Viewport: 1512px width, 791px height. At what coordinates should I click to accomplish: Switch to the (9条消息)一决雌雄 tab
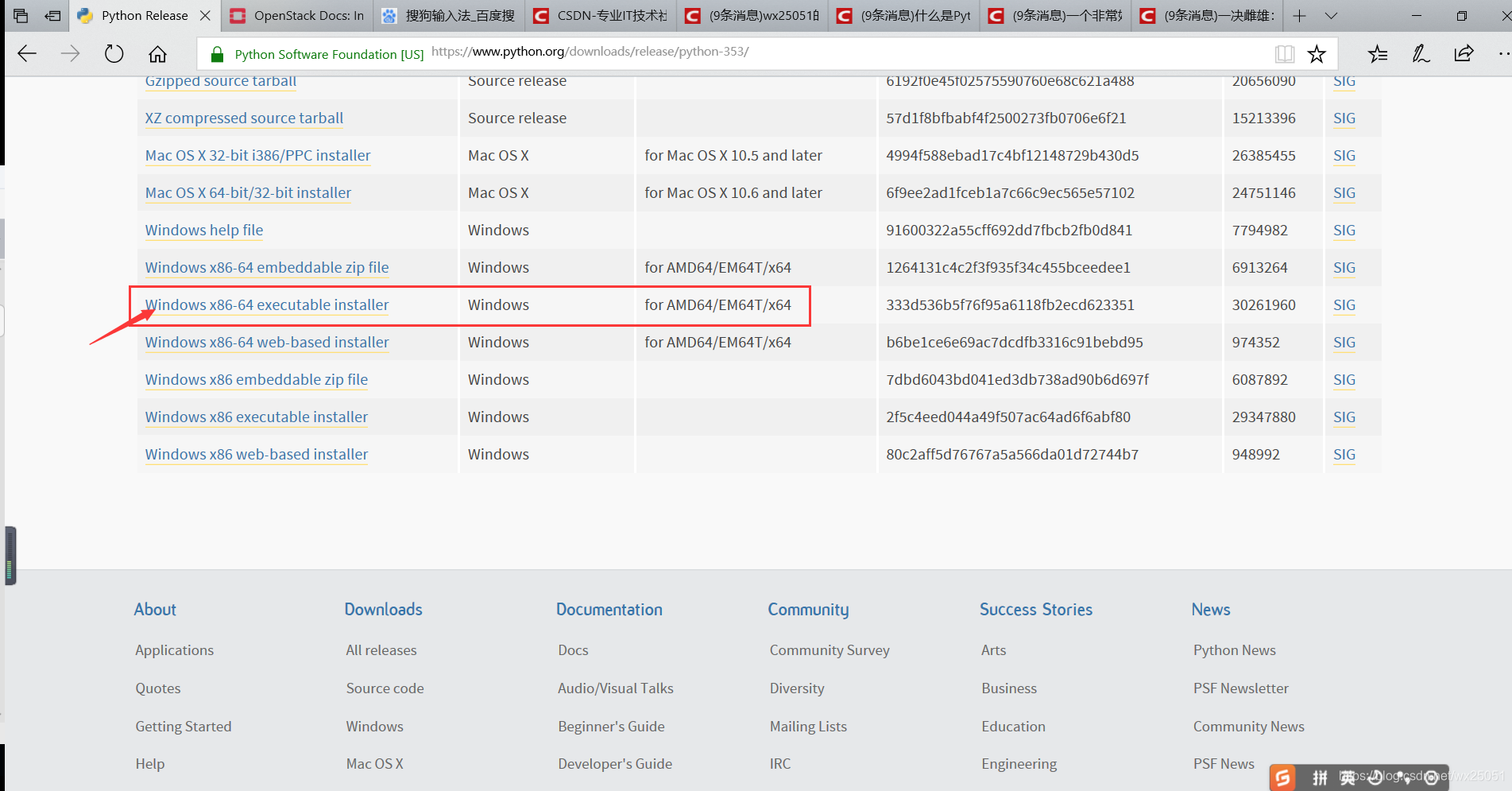point(1208,16)
